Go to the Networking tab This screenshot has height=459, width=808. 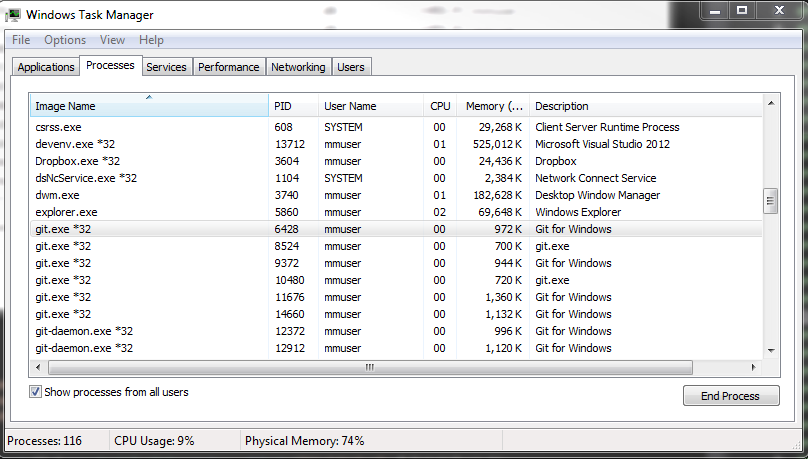(298, 67)
